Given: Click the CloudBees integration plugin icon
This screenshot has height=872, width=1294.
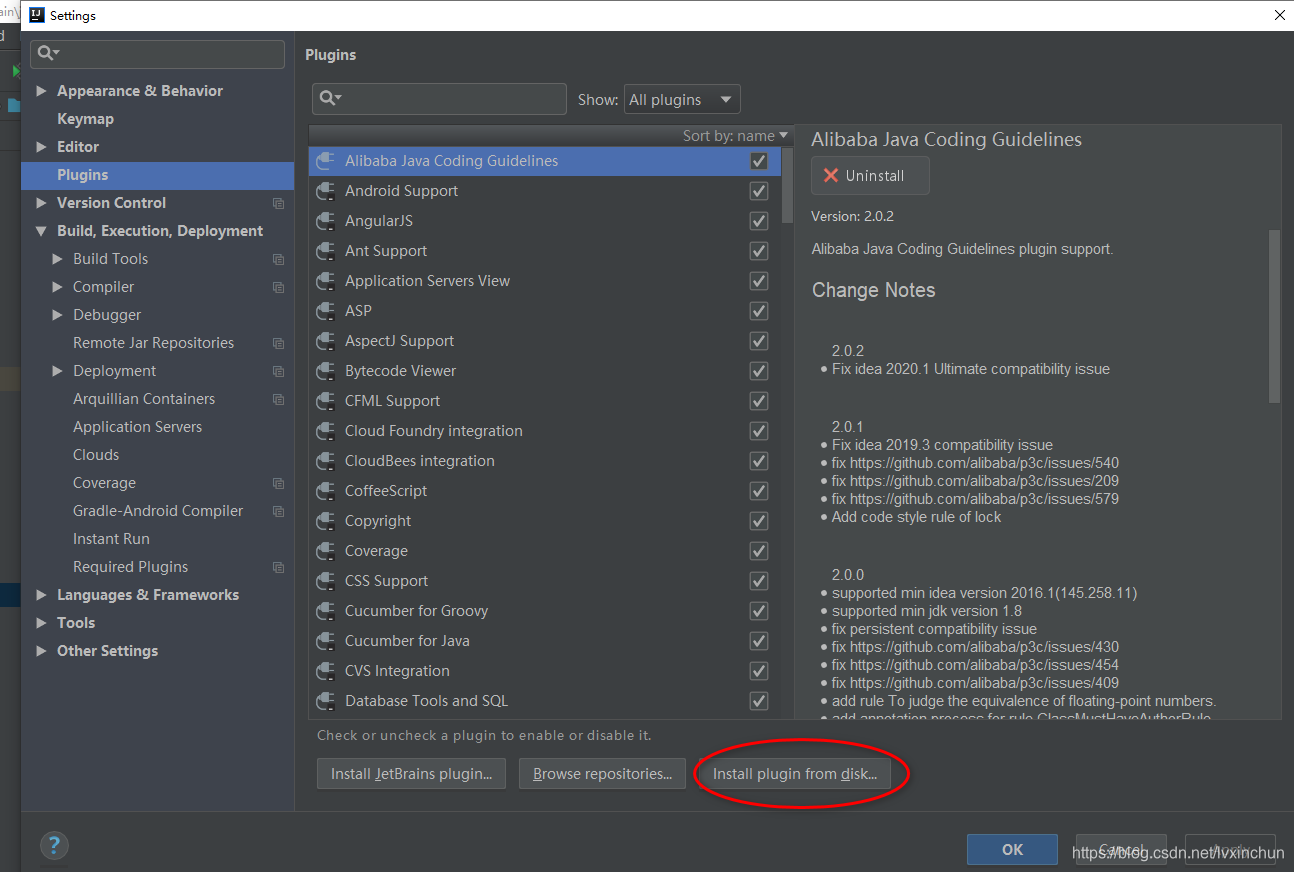Looking at the screenshot, I should click(x=324, y=461).
